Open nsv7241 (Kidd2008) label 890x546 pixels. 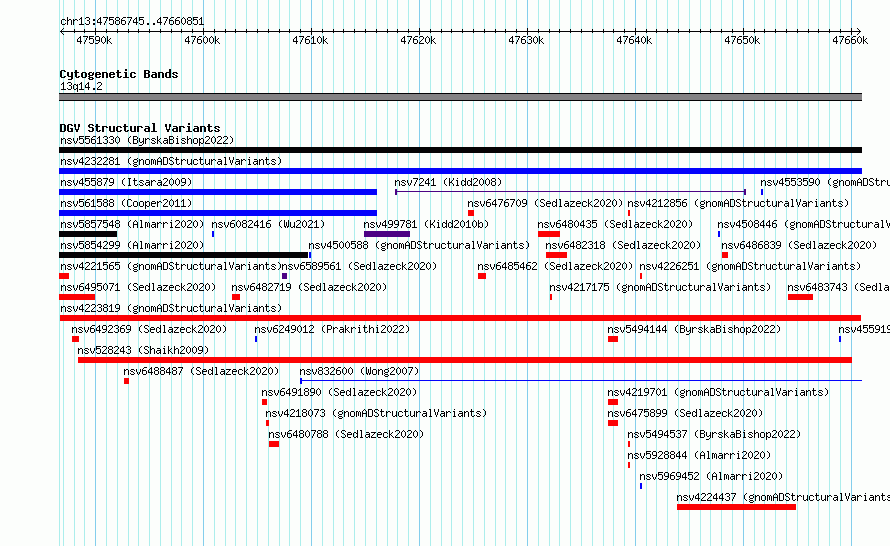coord(448,182)
